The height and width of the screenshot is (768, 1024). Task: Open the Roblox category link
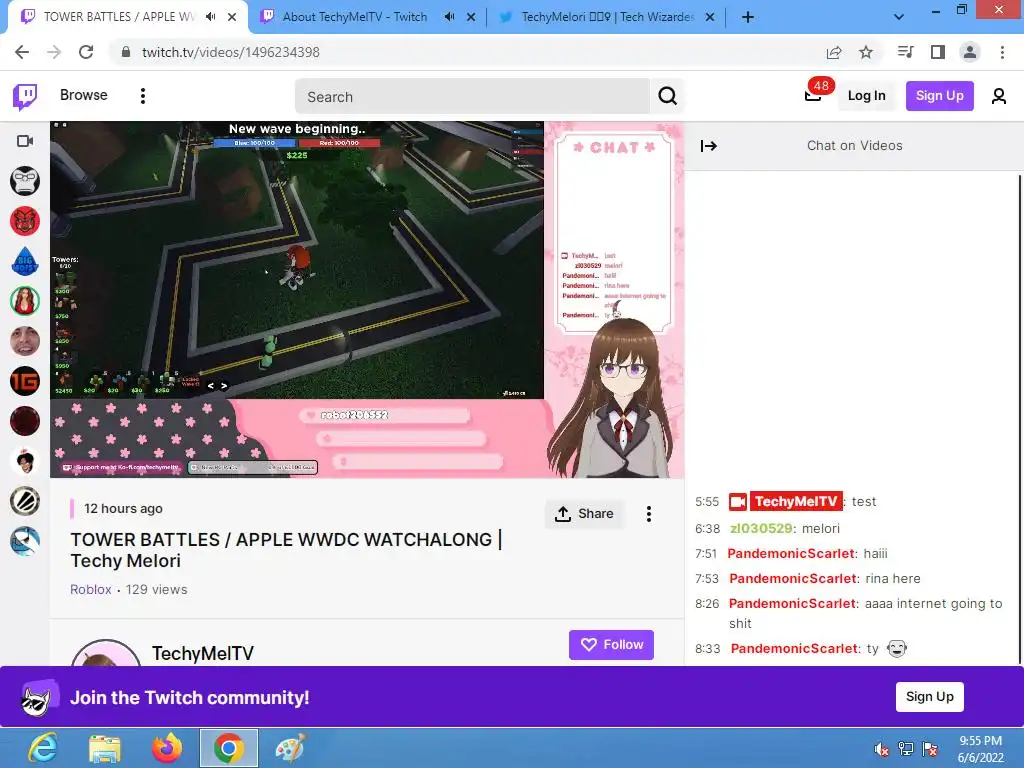point(91,589)
